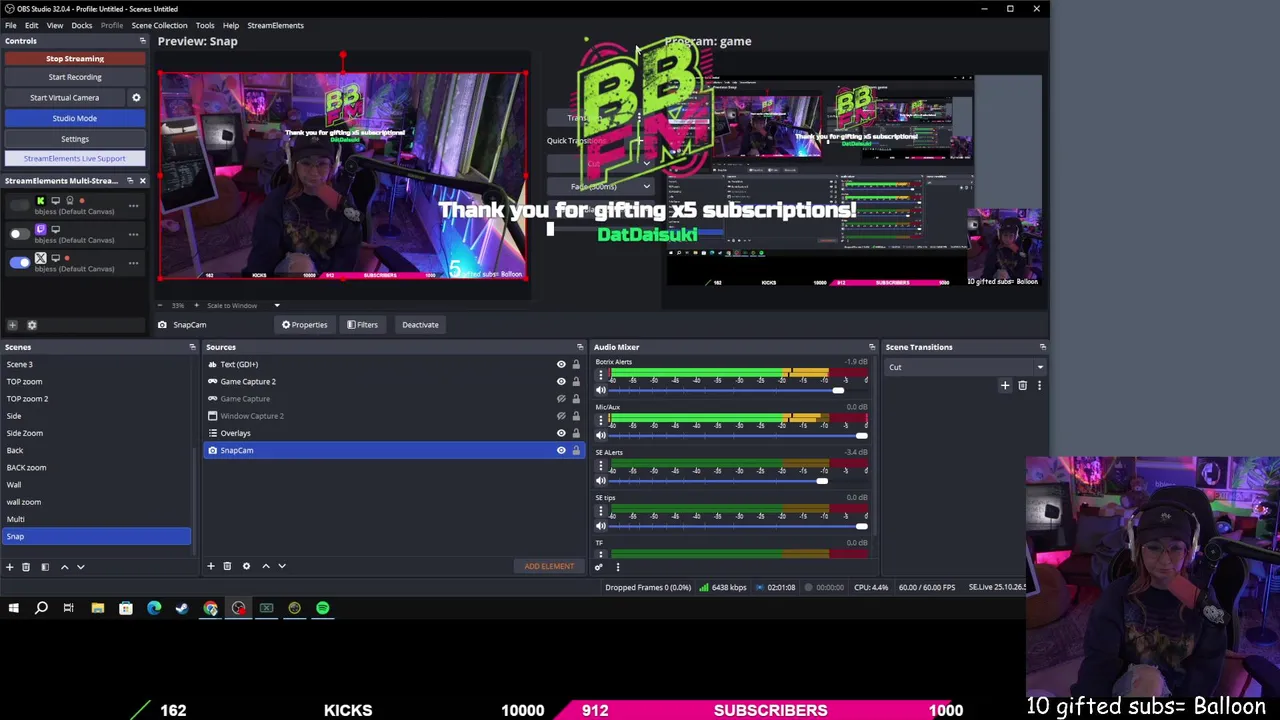Screen dimensions: 1280x720
Task: Remove the scene transition with the trash icon
Action: coord(1022,385)
